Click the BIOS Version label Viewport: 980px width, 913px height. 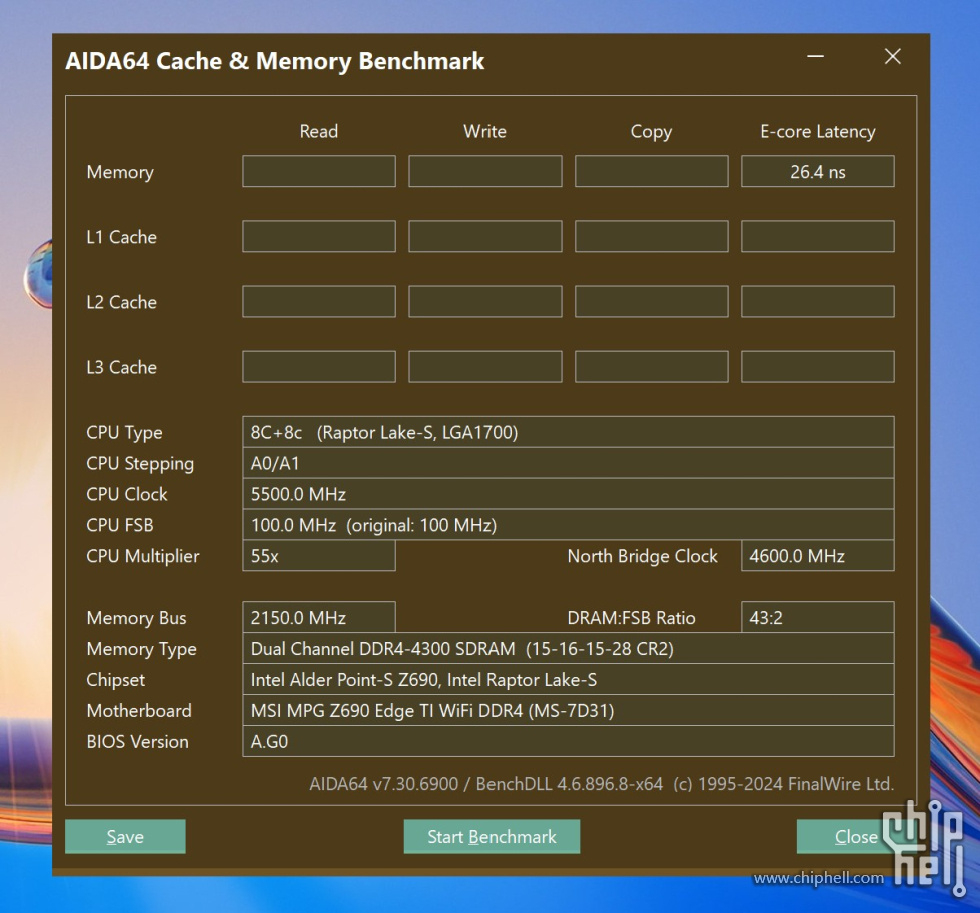pyautogui.click(x=137, y=741)
